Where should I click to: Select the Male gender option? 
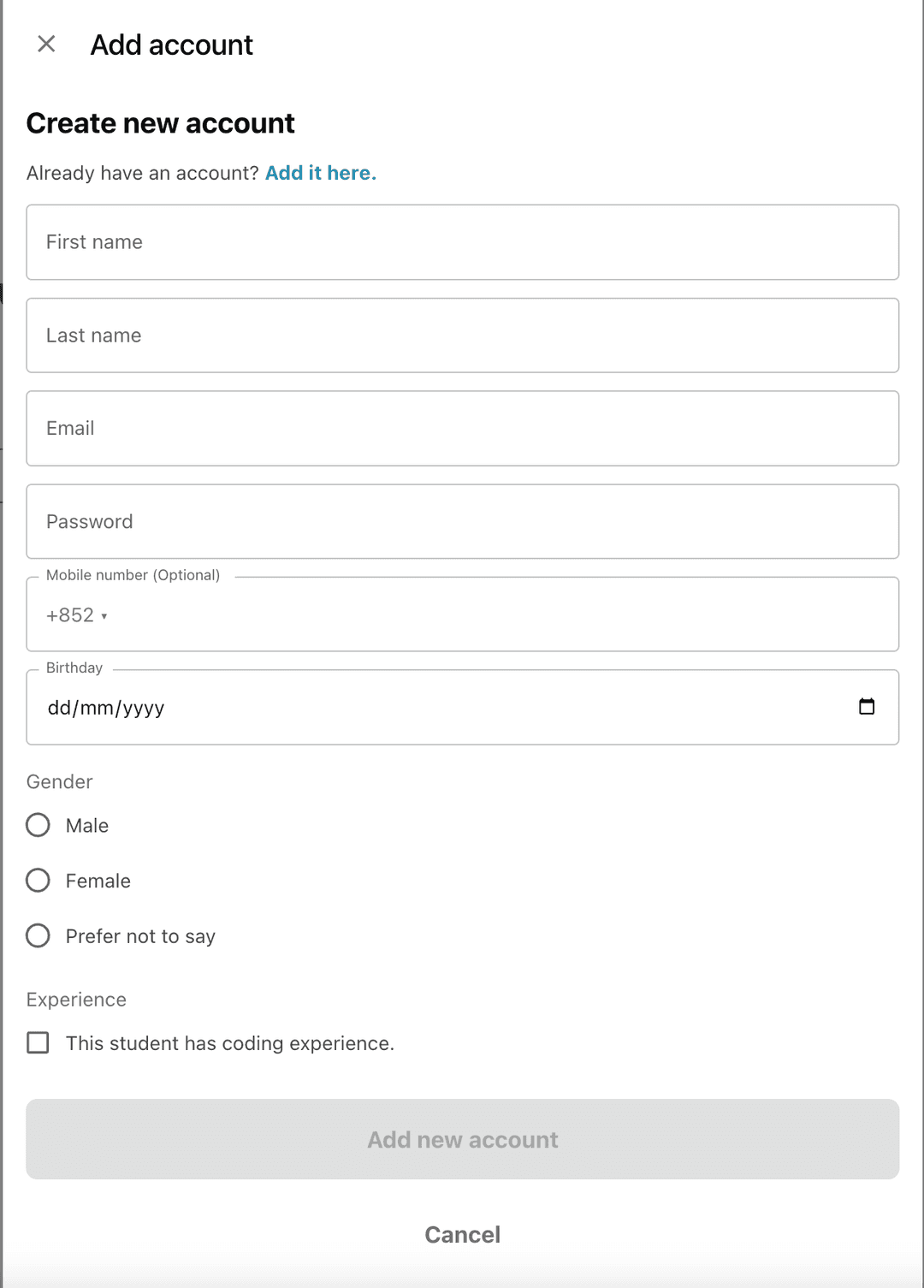[x=38, y=825]
